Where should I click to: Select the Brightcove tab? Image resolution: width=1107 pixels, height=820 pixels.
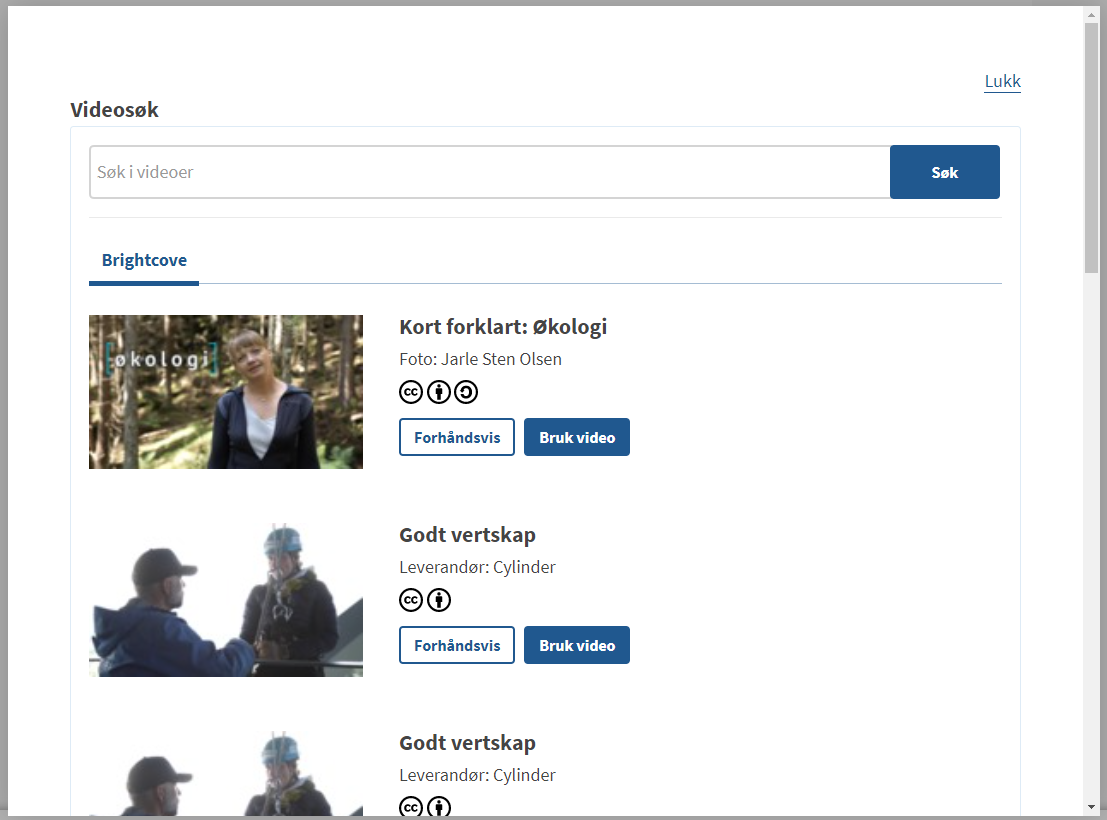tap(144, 261)
